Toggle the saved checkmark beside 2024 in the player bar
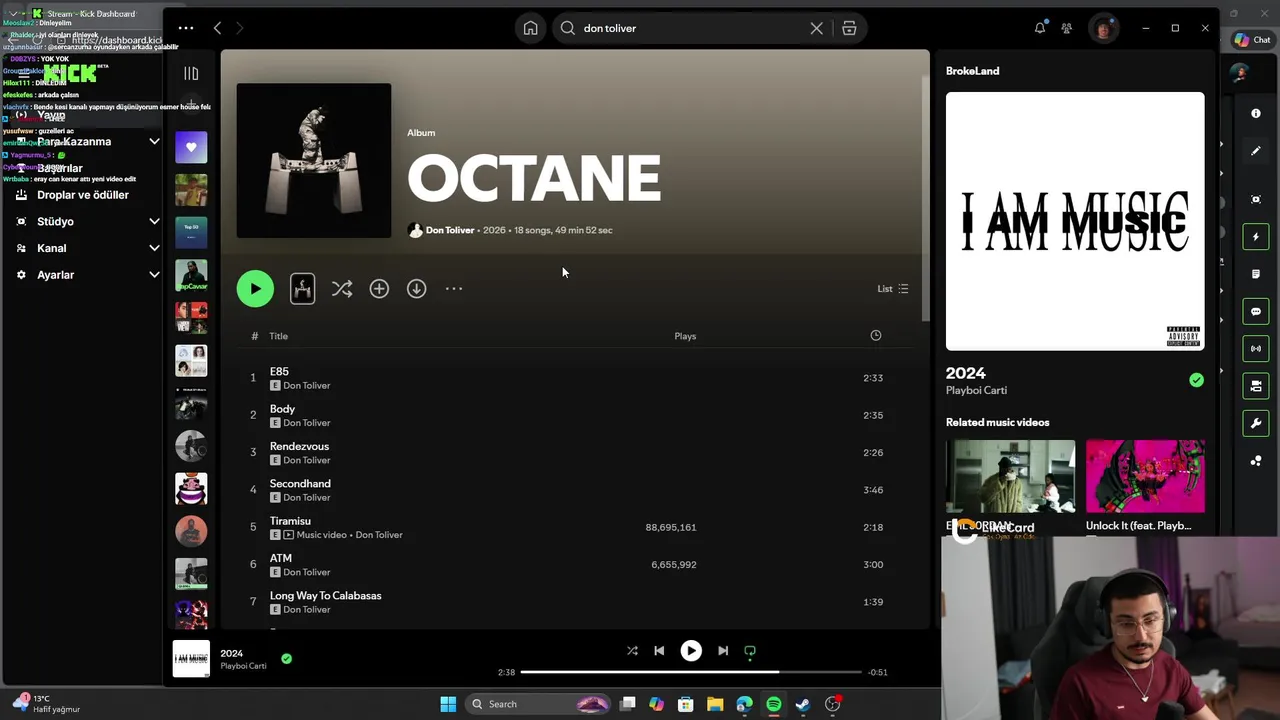This screenshot has height=720, width=1280. (x=286, y=659)
